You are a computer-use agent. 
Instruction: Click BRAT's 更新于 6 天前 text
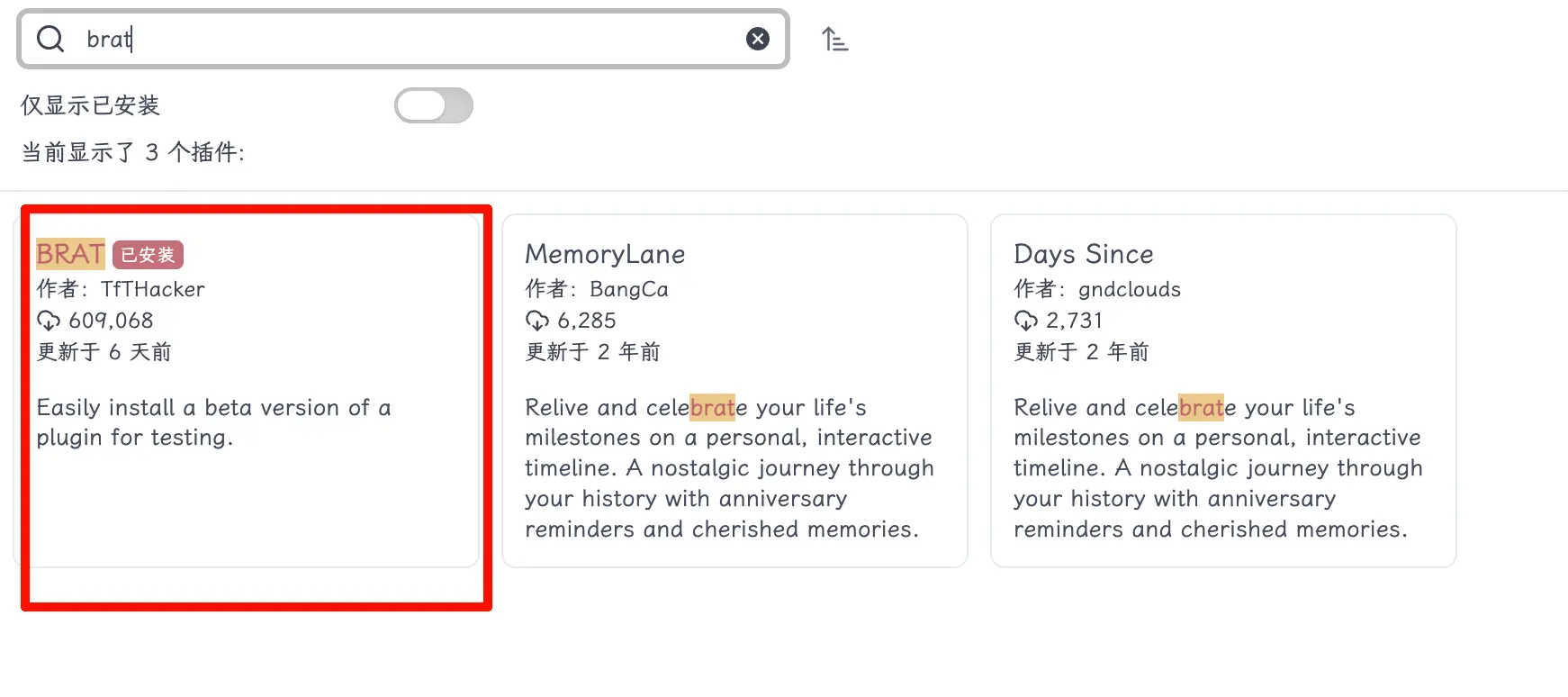pos(104,352)
